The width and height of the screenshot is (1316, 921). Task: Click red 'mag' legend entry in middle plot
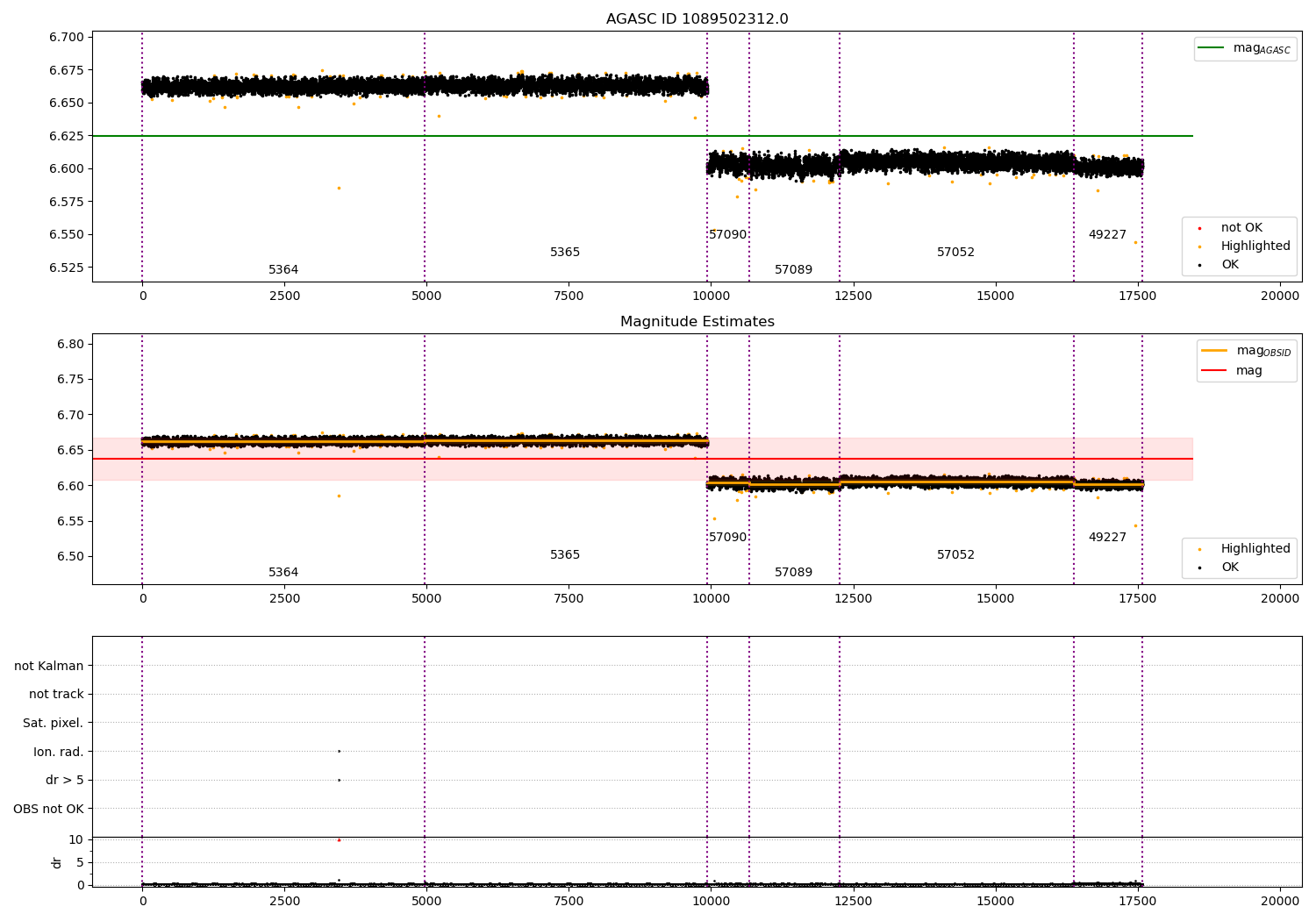pos(1233,371)
